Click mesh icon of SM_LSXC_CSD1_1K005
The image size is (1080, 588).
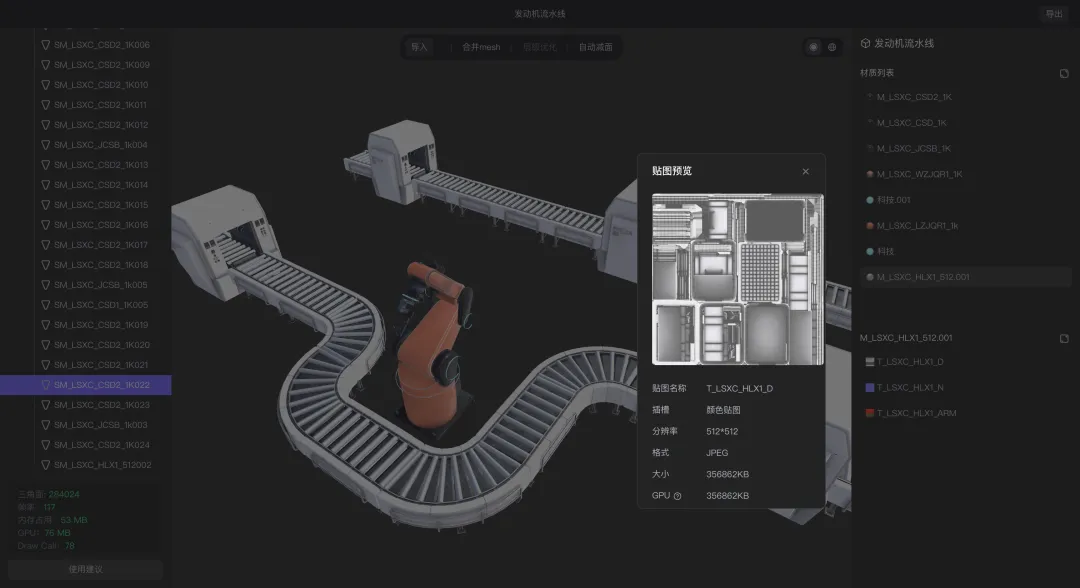coord(45,304)
